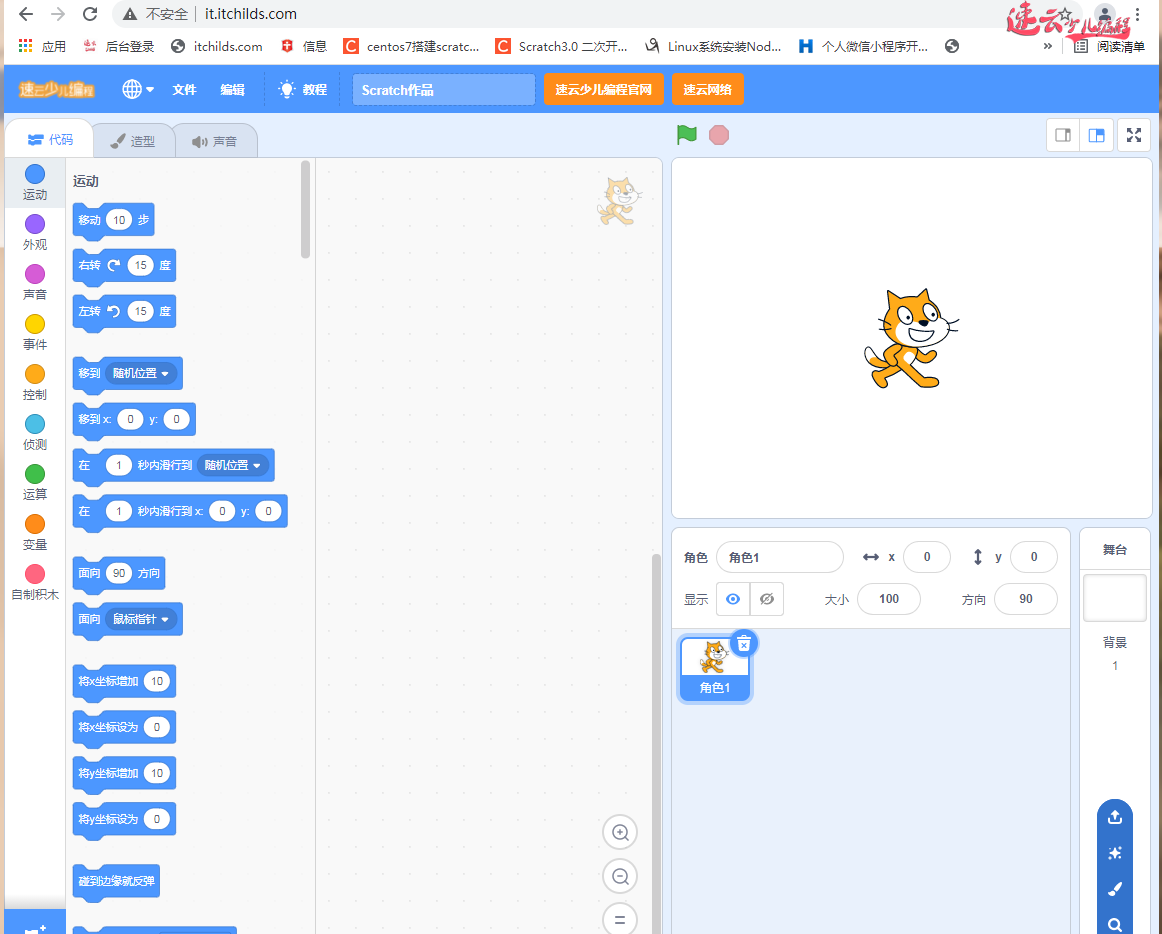Switch to the 造型 tab
The height and width of the screenshot is (934, 1162).
coord(133,141)
